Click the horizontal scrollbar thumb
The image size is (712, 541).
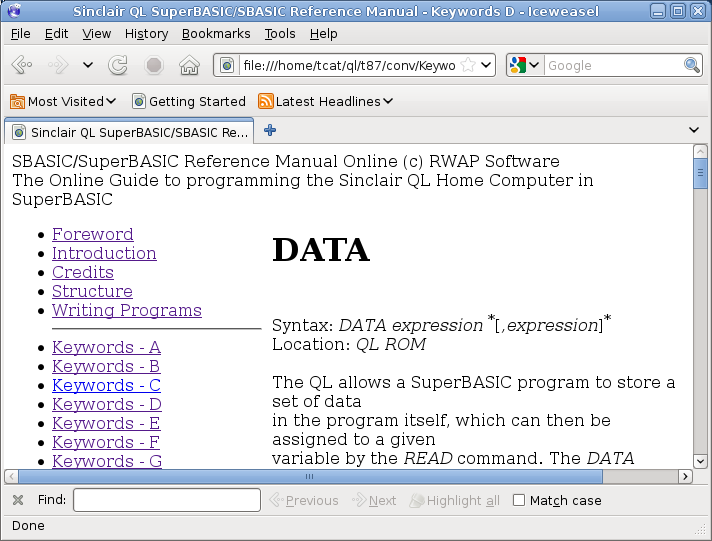[310, 476]
